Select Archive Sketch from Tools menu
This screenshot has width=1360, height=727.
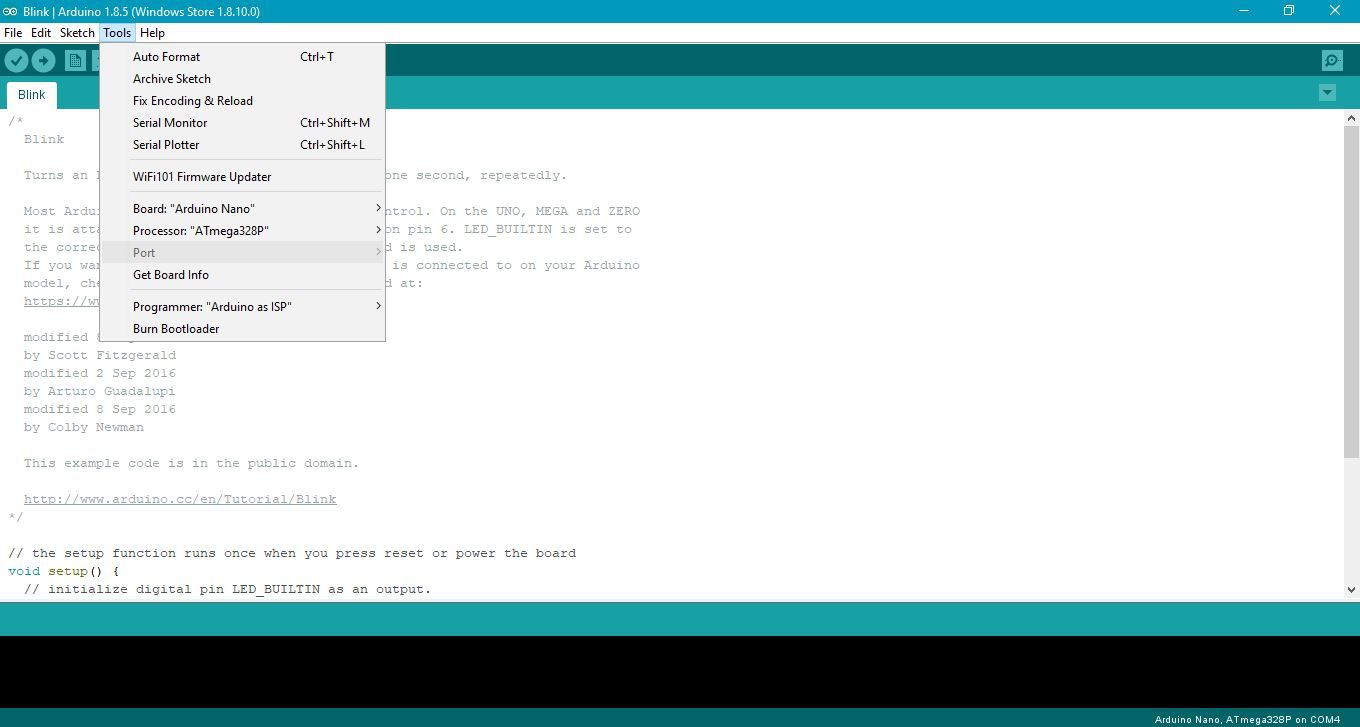171,78
